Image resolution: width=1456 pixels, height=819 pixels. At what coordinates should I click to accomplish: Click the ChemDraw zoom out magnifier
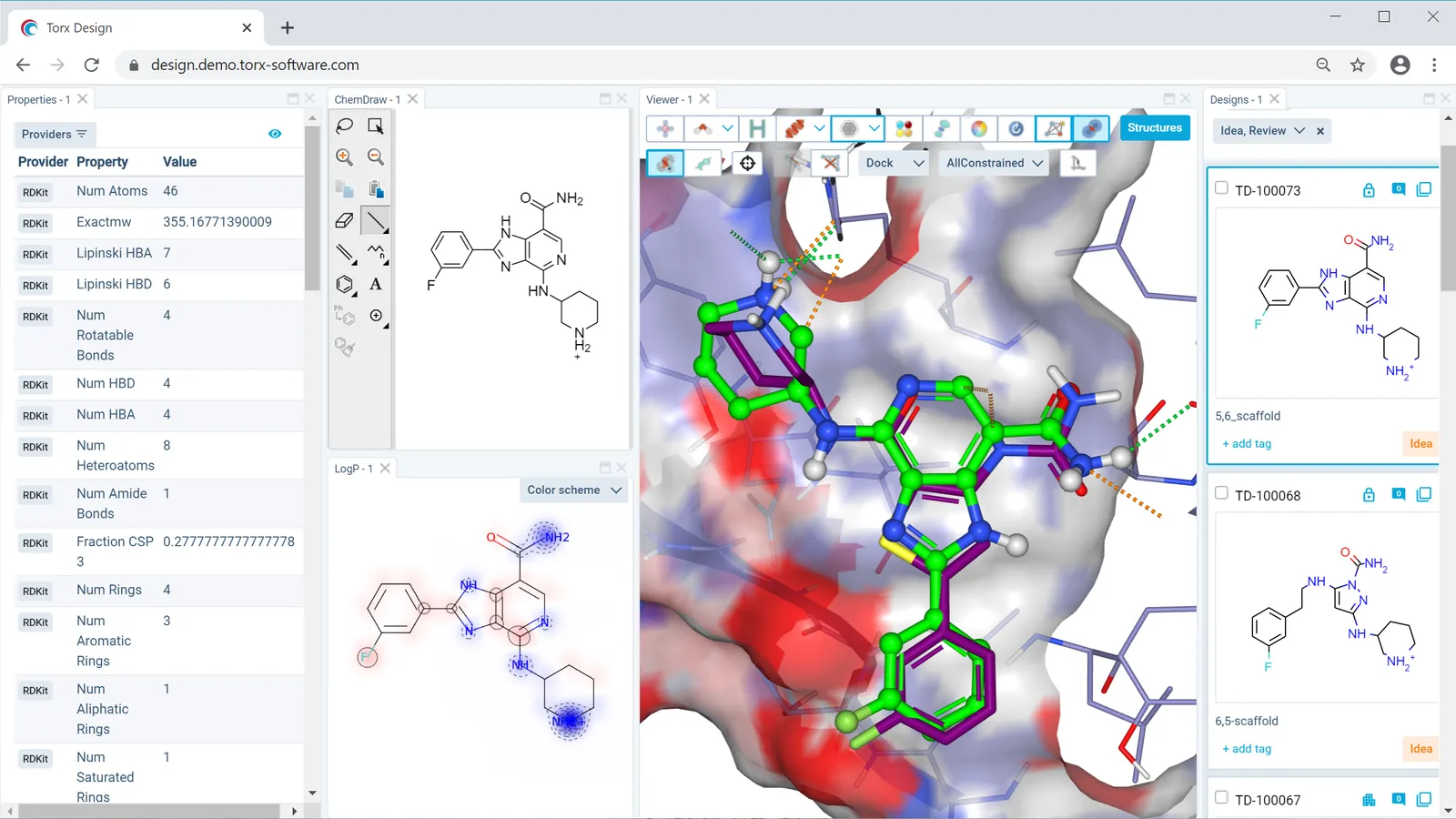pyautogui.click(x=376, y=157)
